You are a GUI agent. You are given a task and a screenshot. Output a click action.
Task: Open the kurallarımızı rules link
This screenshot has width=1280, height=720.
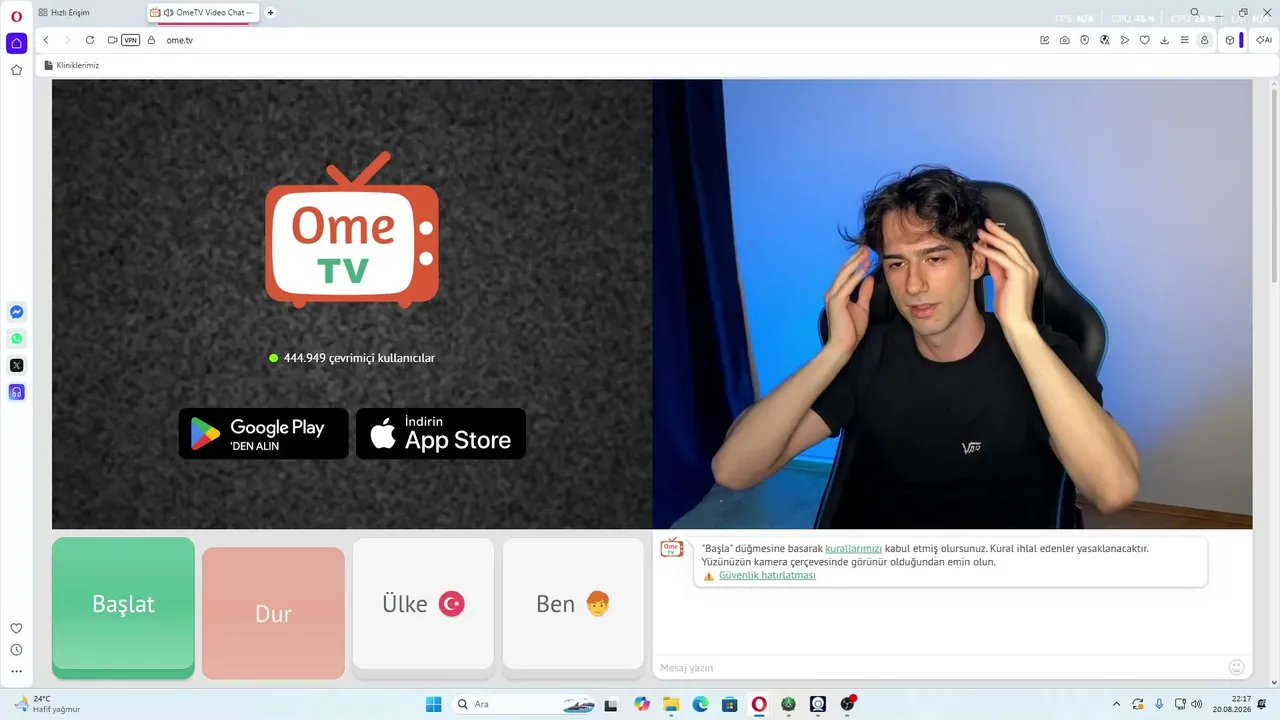point(854,549)
